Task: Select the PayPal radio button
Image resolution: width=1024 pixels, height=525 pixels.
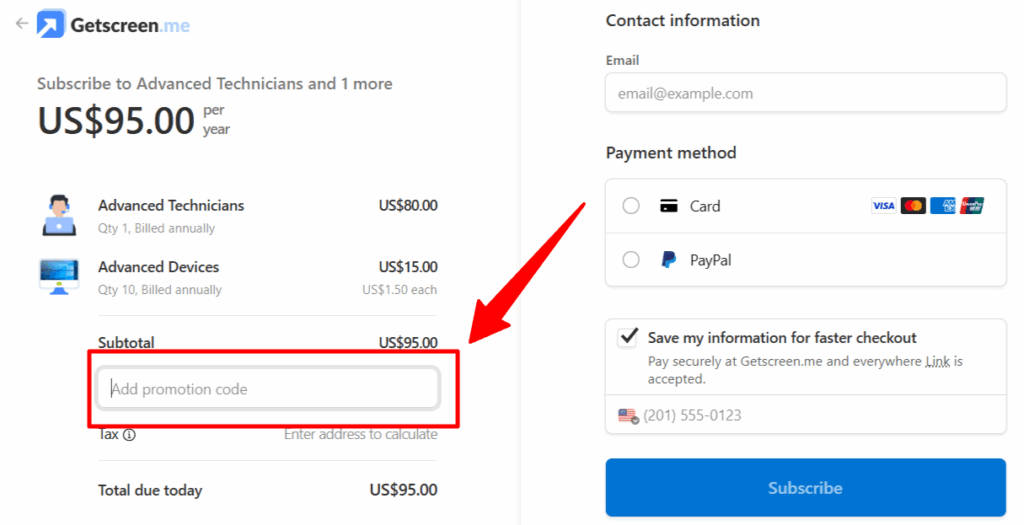Action: pyautogui.click(x=631, y=260)
